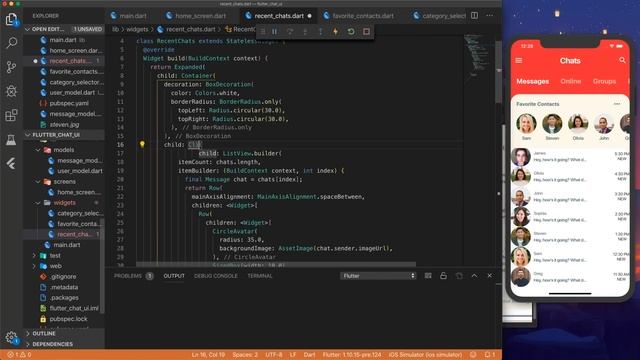The height and width of the screenshot is (360, 640).
Task: Tap the Favorite Contacts more dots
Action: click(617, 104)
